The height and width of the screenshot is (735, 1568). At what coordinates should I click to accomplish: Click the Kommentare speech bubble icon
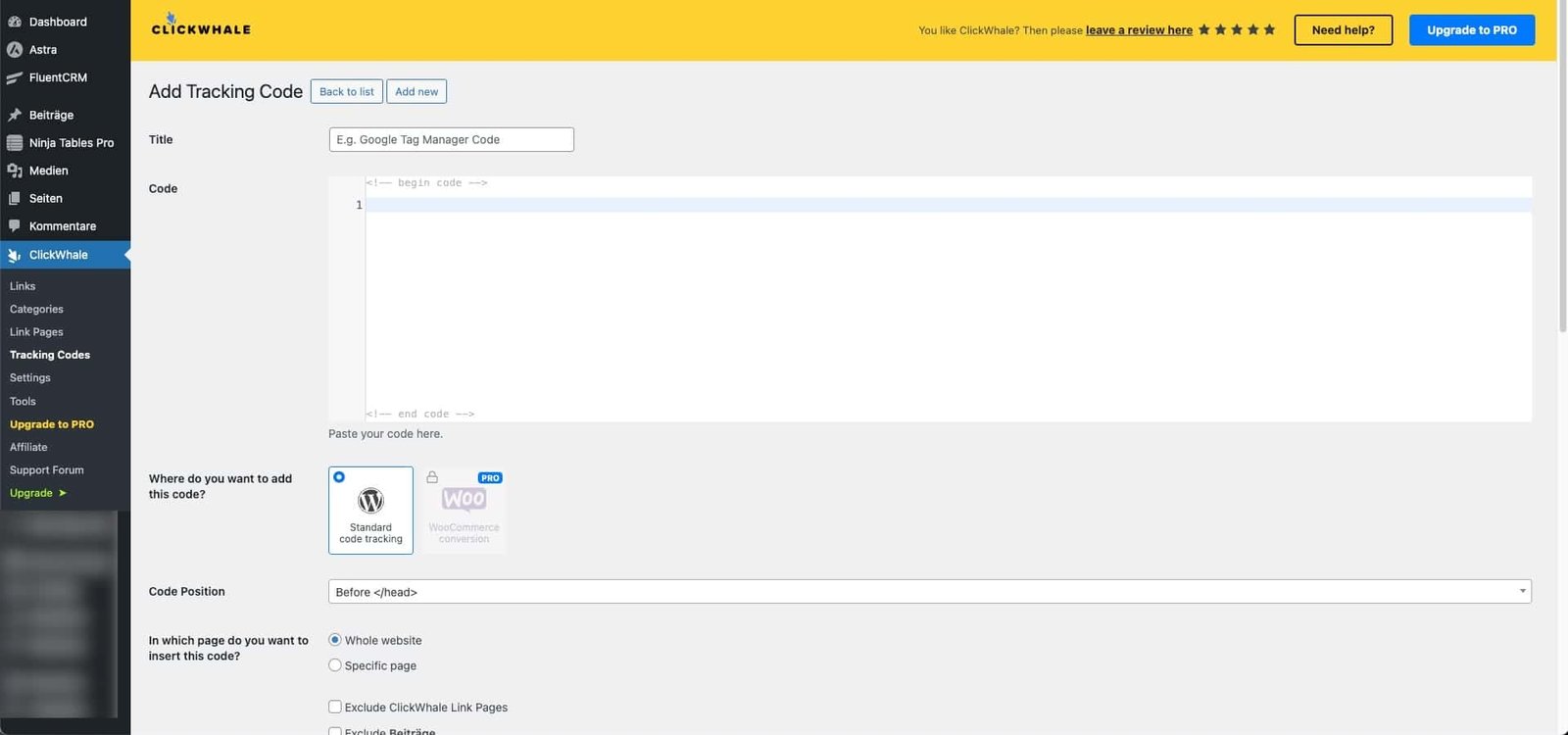[x=15, y=226]
